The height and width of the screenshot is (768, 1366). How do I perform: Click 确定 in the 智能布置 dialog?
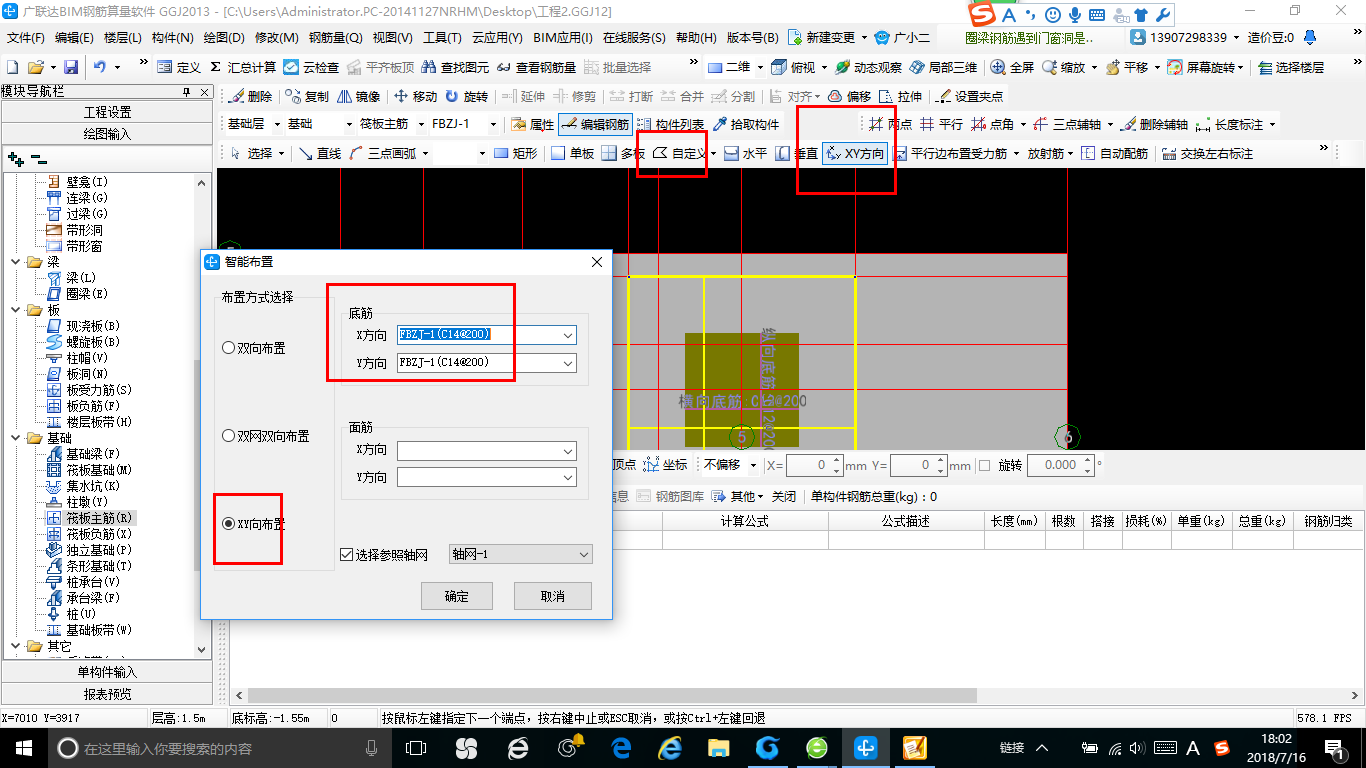(x=456, y=596)
